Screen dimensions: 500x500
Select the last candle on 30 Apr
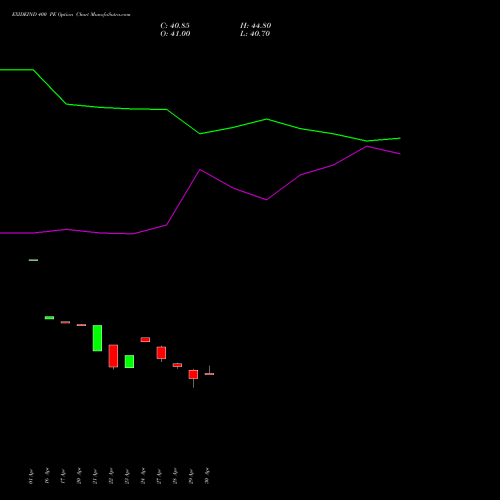[x=209, y=374]
